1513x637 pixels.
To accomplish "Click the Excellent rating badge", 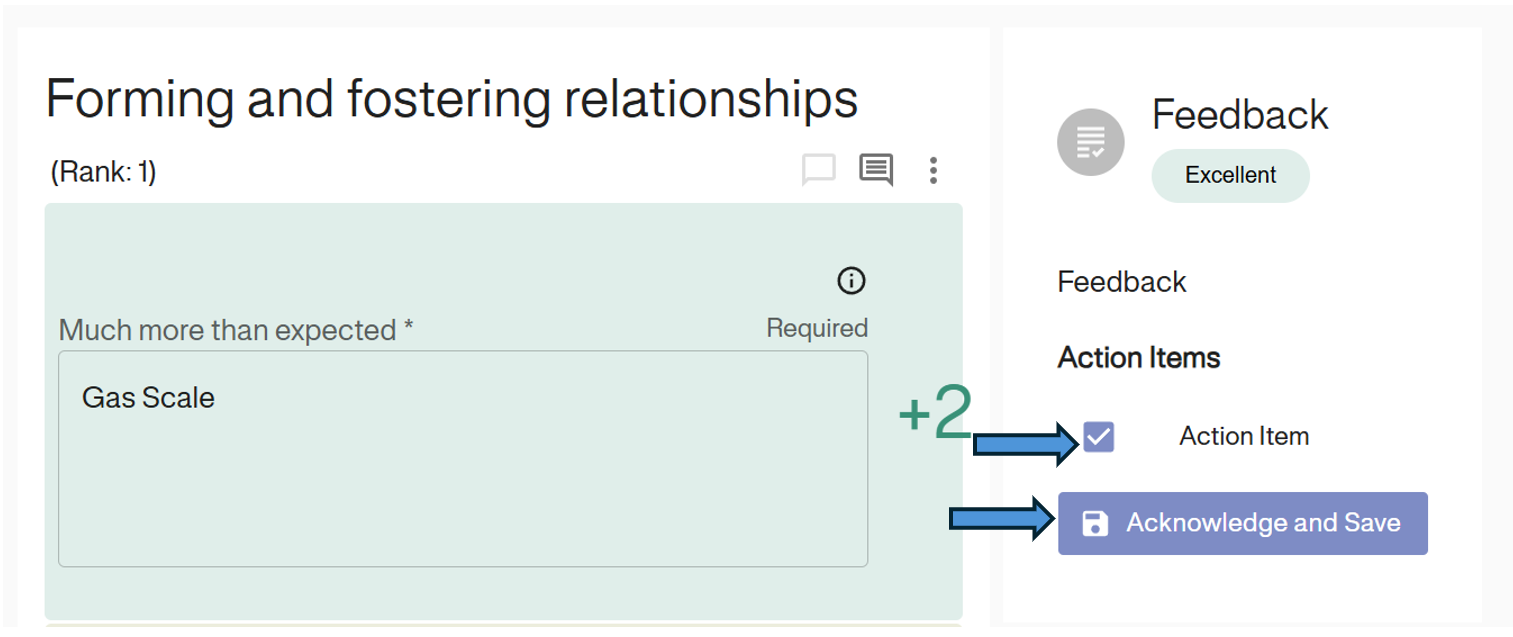I will pos(1230,175).
